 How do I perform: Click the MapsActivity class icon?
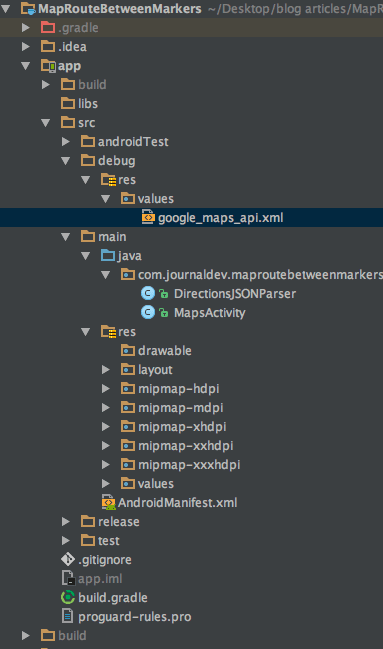(148, 312)
